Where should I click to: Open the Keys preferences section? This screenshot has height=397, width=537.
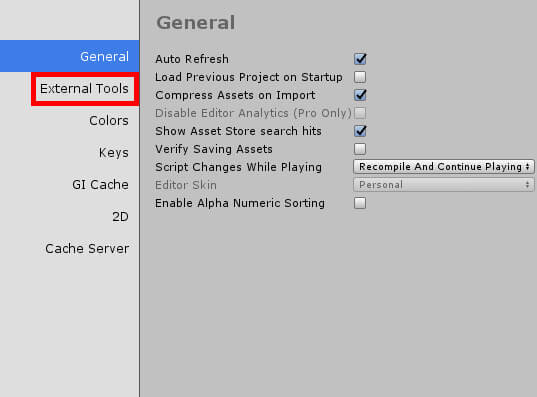click(x=114, y=152)
